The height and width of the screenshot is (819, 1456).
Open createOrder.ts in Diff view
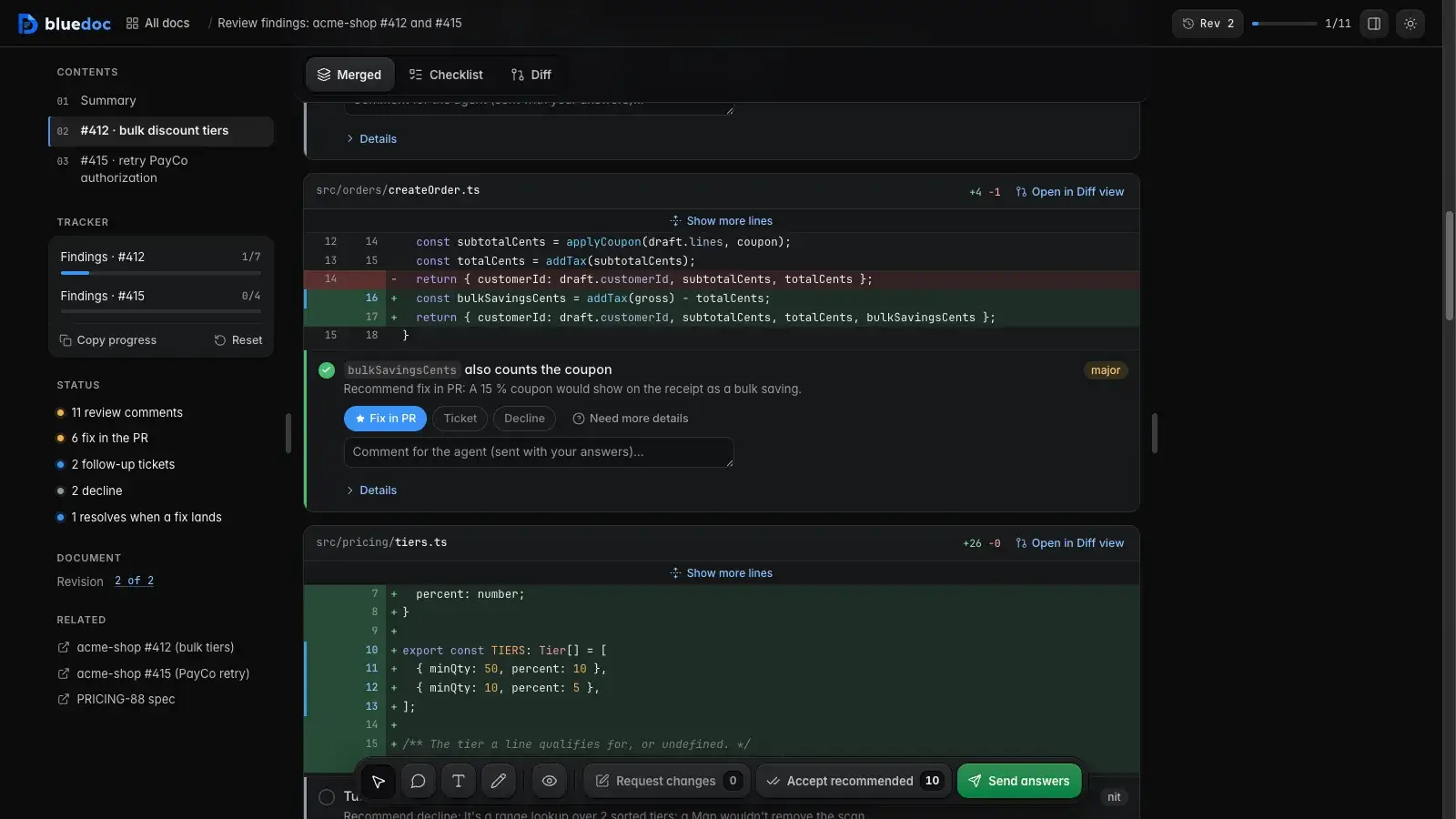click(x=1070, y=192)
